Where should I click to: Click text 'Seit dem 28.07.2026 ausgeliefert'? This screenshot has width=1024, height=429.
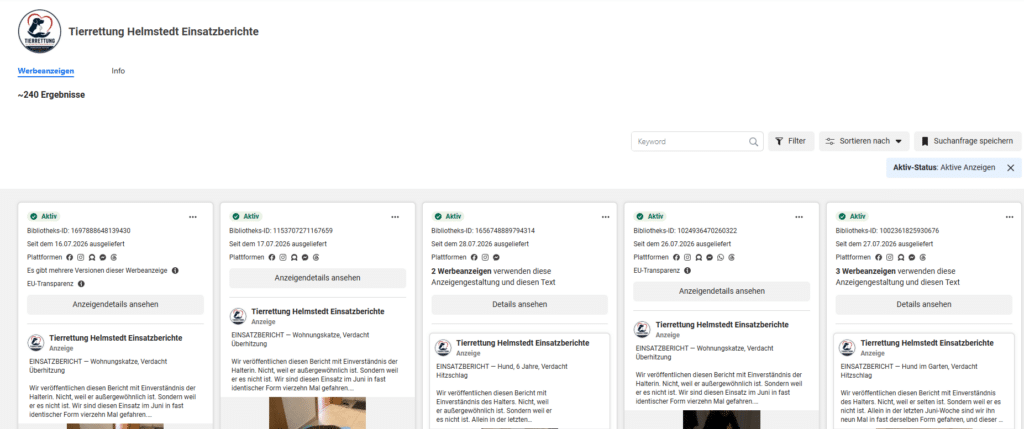coord(480,244)
